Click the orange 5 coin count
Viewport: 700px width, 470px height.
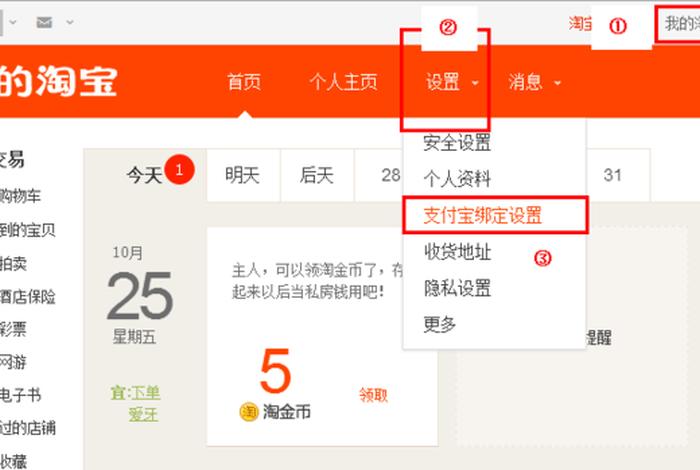click(275, 370)
